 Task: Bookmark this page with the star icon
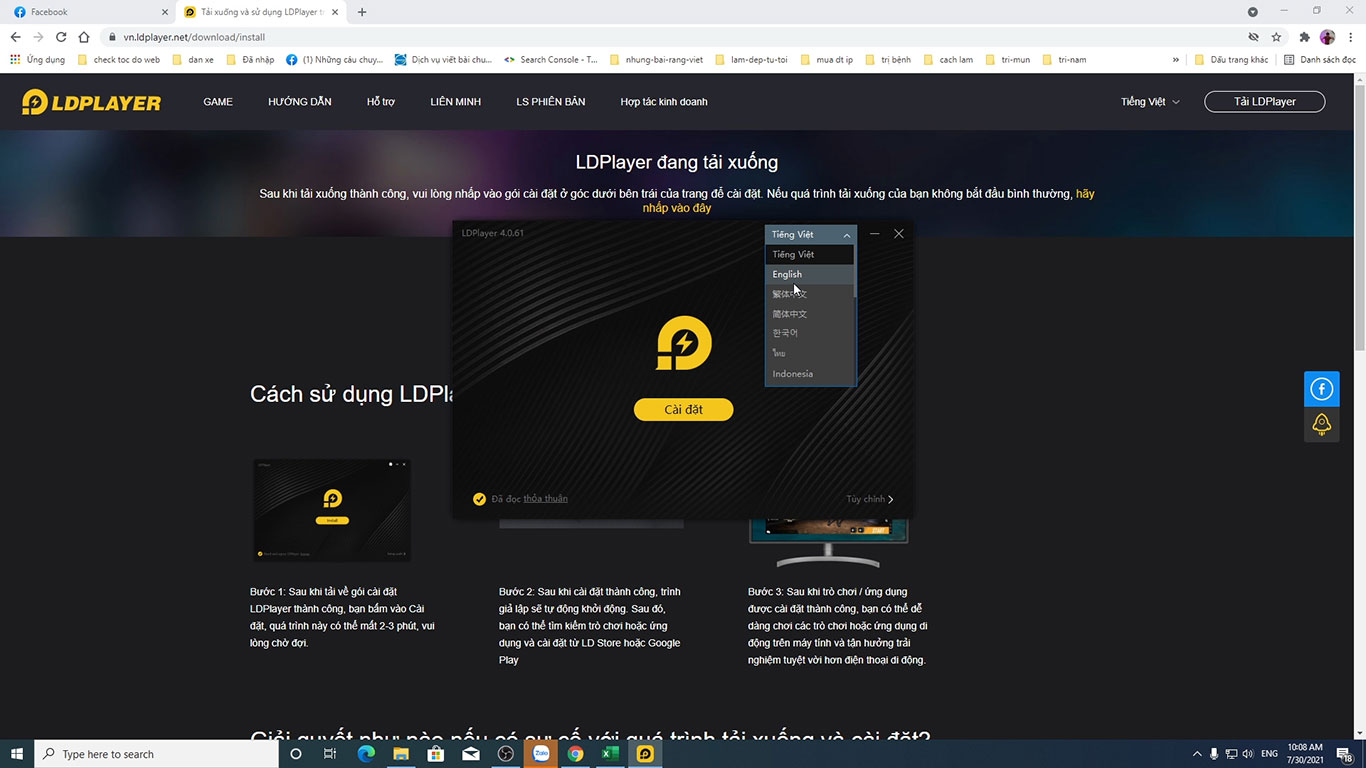pyautogui.click(x=1276, y=37)
